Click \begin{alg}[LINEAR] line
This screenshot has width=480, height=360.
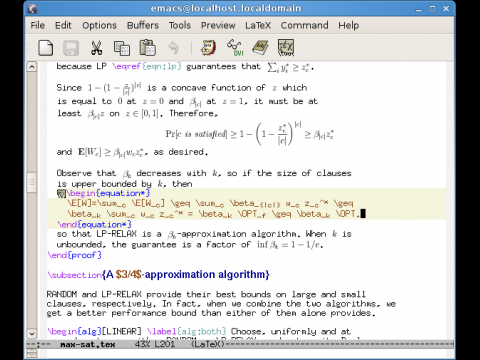(94, 332)
